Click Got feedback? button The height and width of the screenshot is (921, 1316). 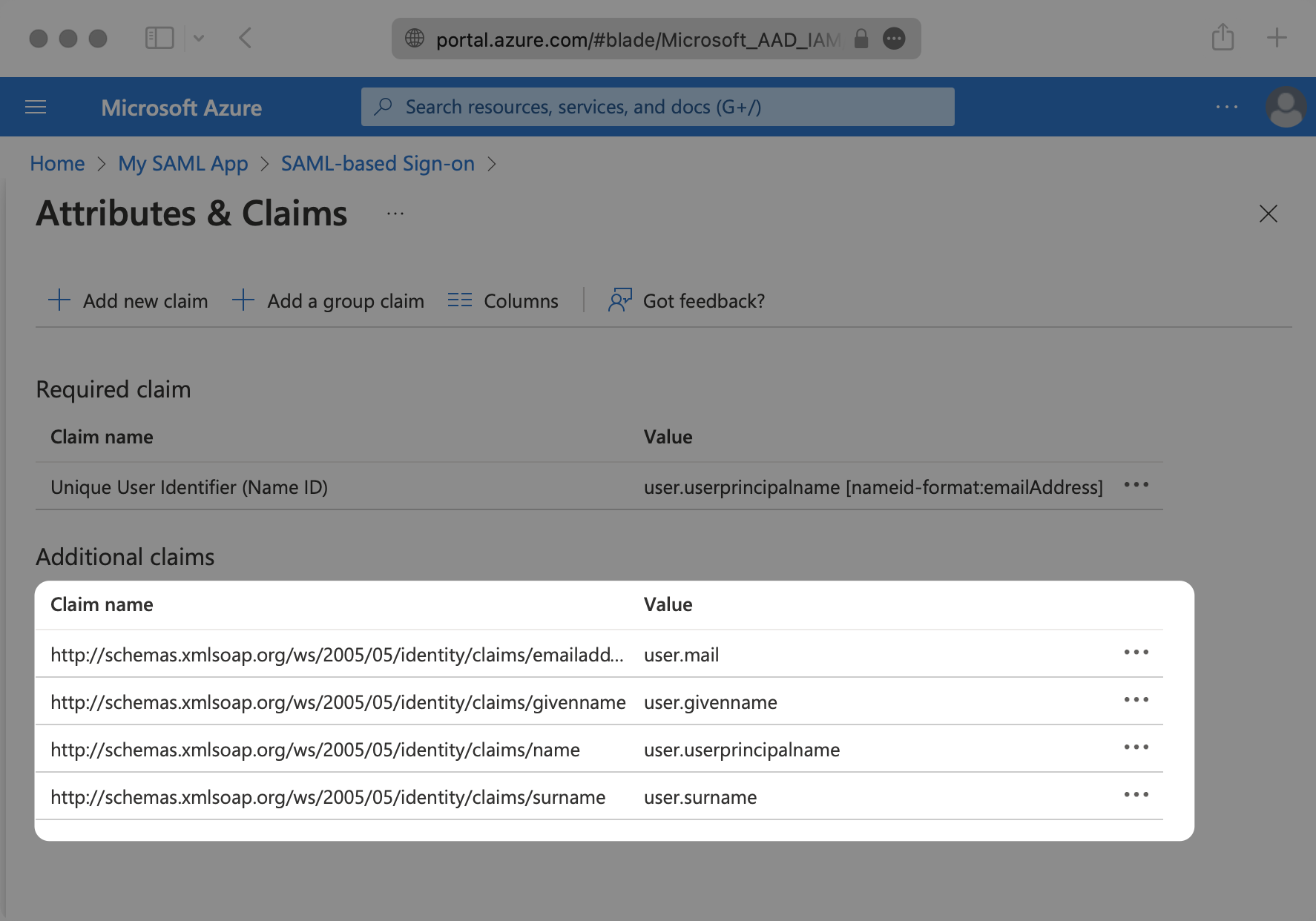click(x=686, y=301)
